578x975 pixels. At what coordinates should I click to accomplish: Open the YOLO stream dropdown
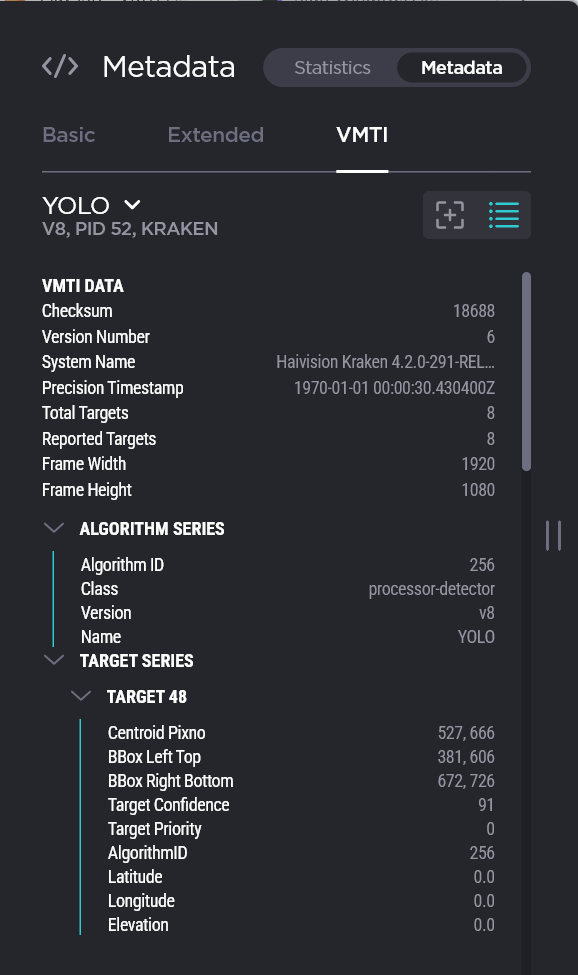(x=132, y=205)
